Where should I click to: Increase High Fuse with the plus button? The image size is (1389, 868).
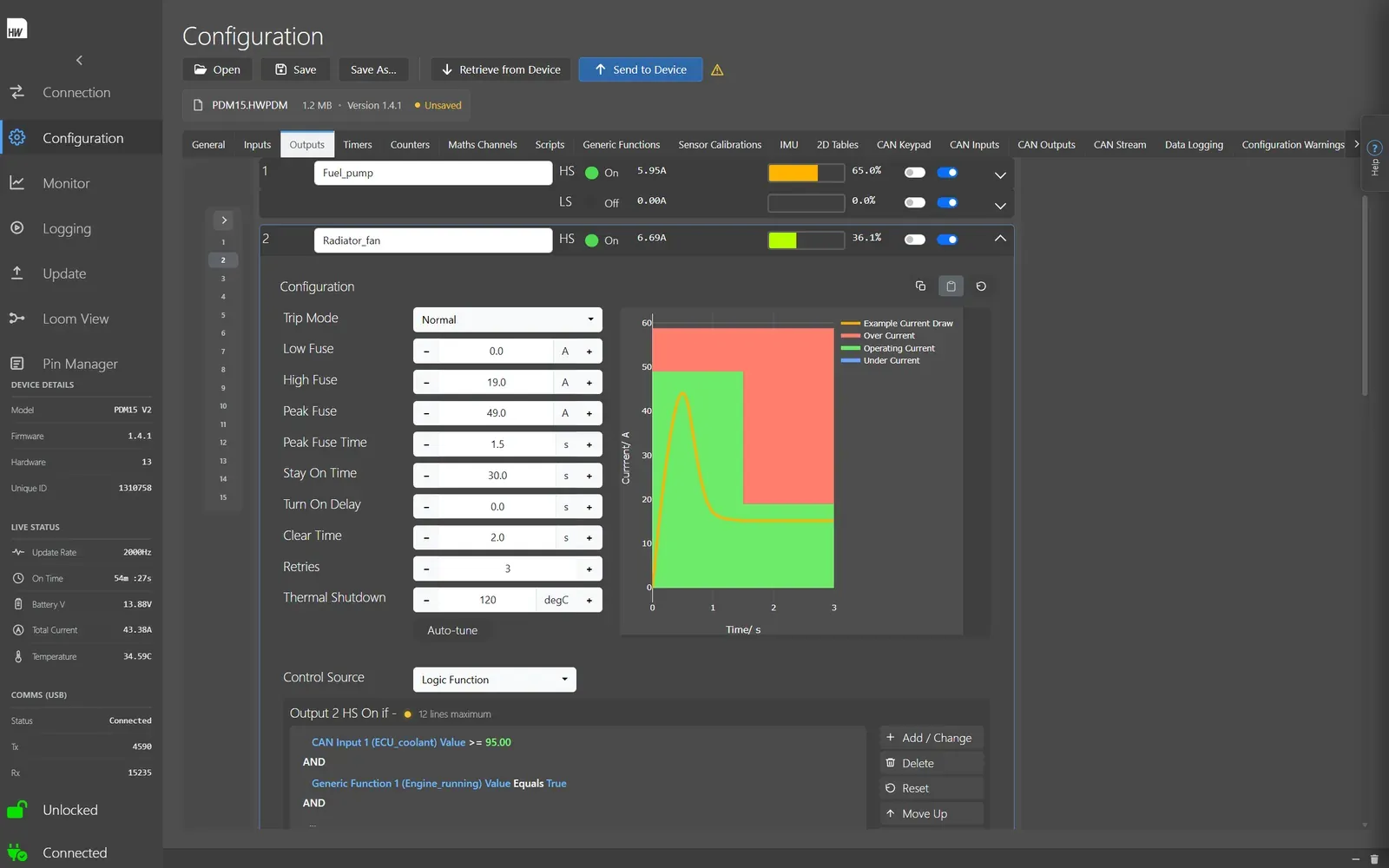point(589,383)
